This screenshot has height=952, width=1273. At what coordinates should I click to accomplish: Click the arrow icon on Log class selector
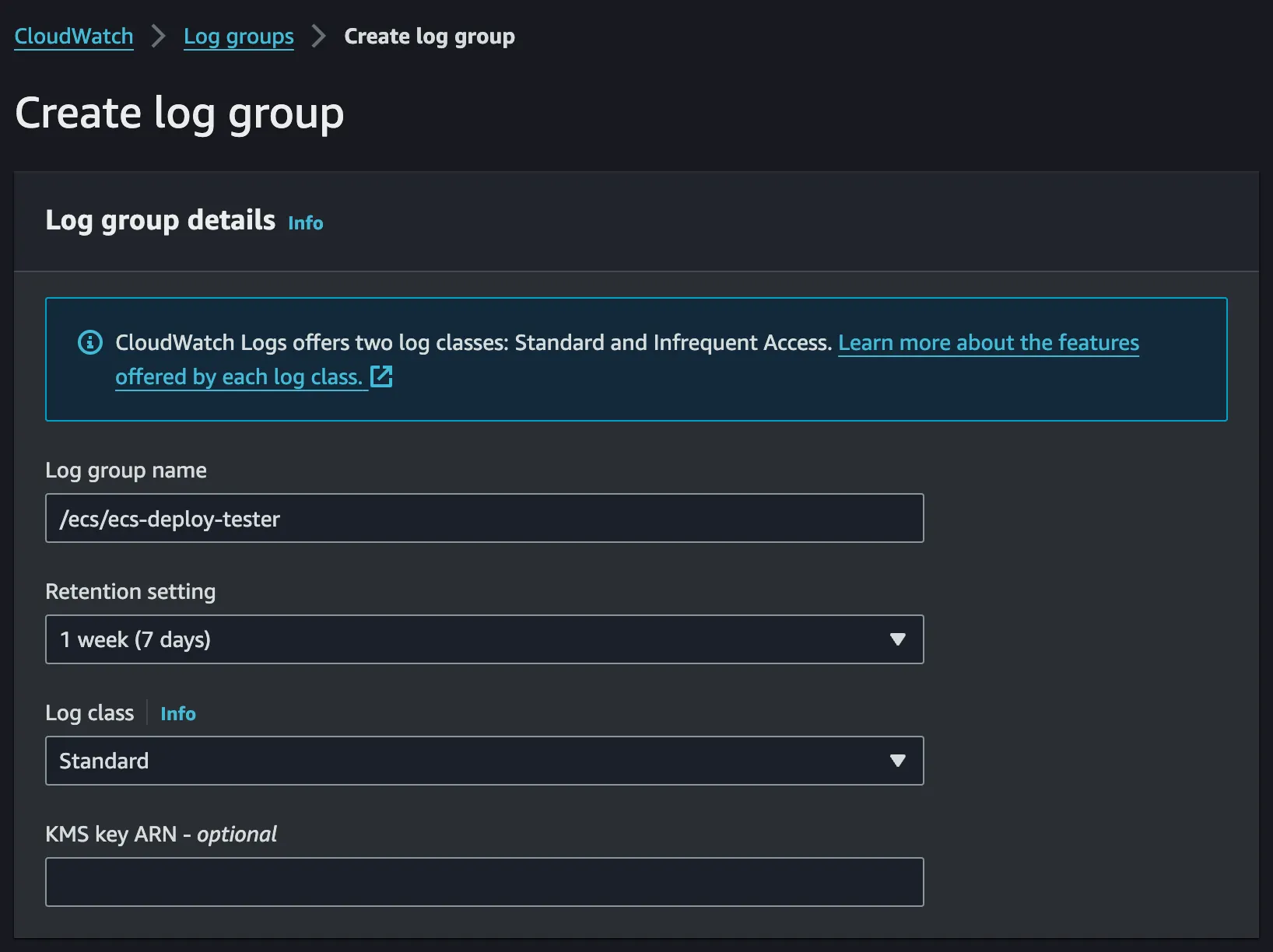[897, 761]
